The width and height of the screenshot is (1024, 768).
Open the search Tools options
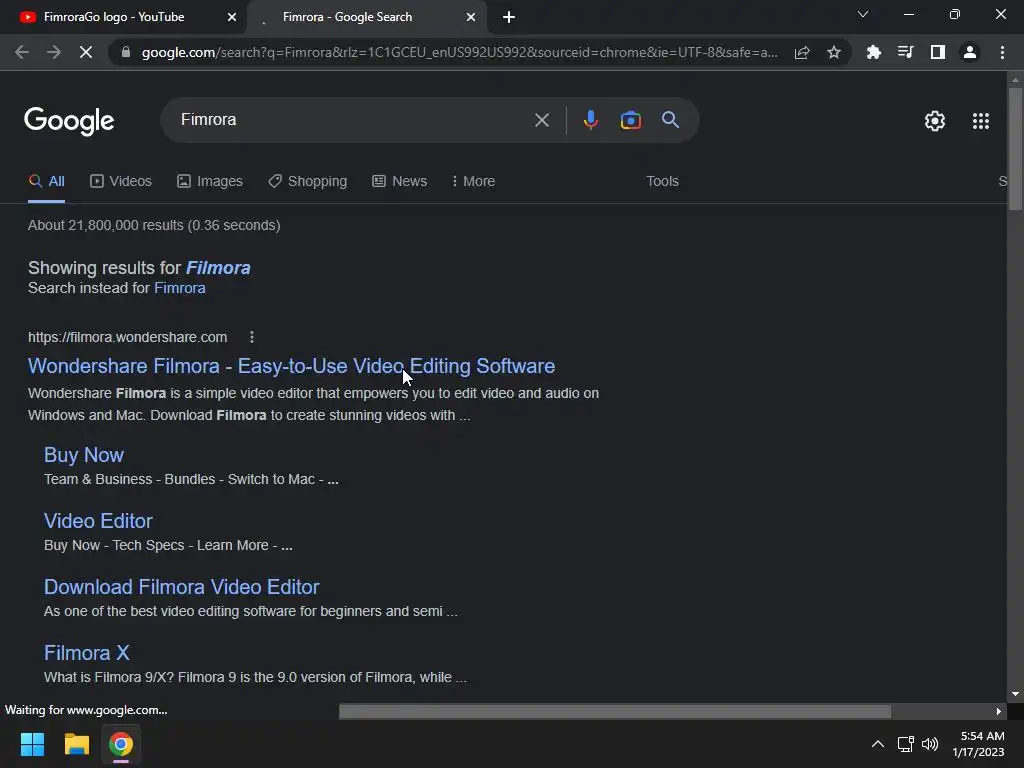tap(662, 182)
